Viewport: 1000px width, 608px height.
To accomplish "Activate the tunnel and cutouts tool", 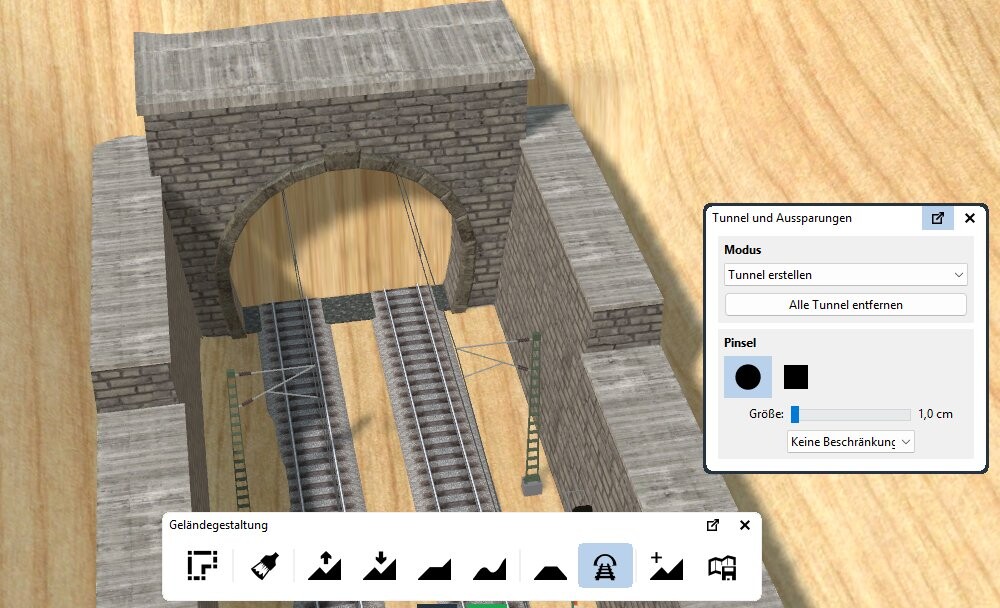I will (605, 565).
